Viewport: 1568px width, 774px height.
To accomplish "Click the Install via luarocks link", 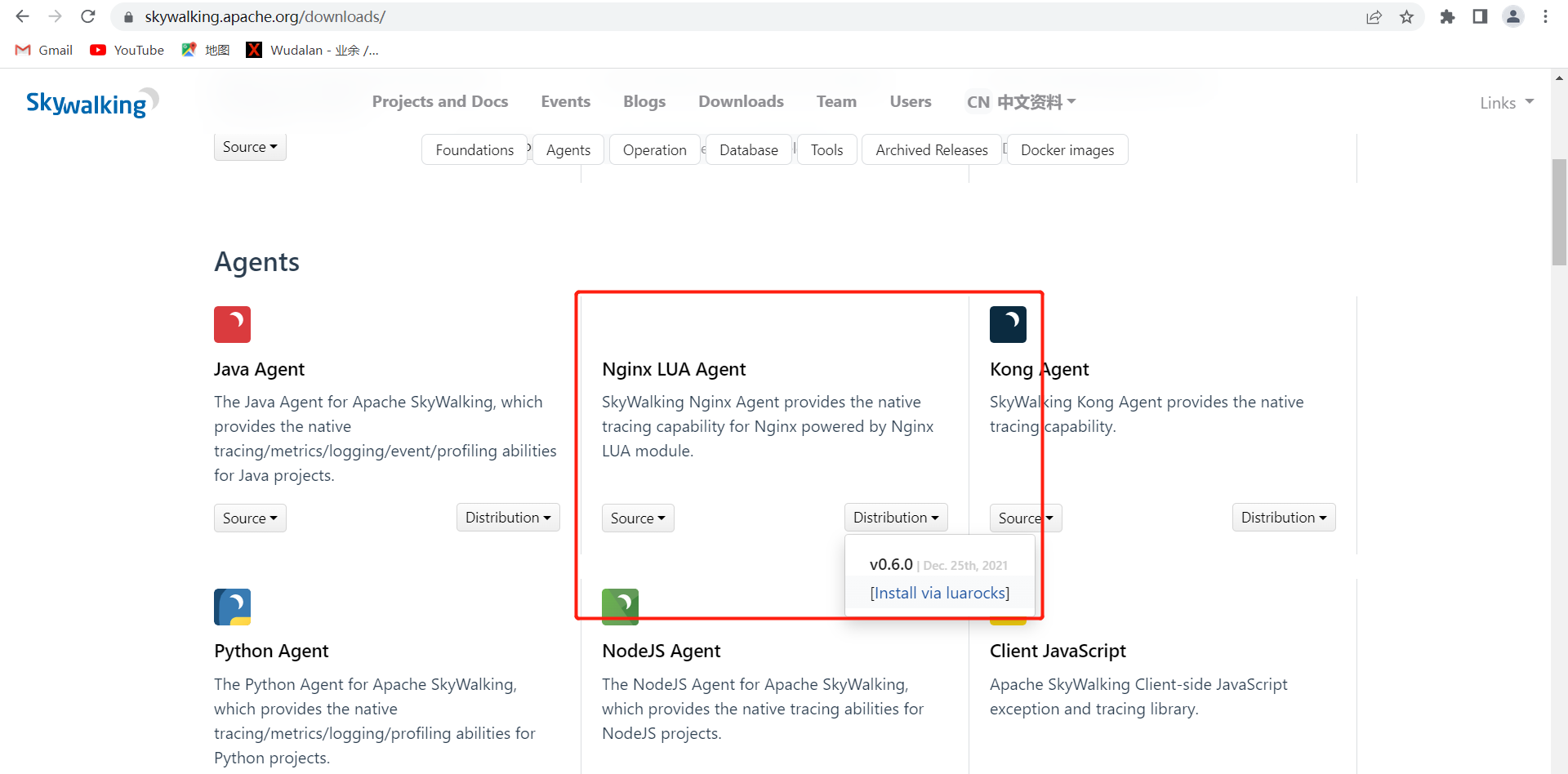I will (x=939, y=593).
